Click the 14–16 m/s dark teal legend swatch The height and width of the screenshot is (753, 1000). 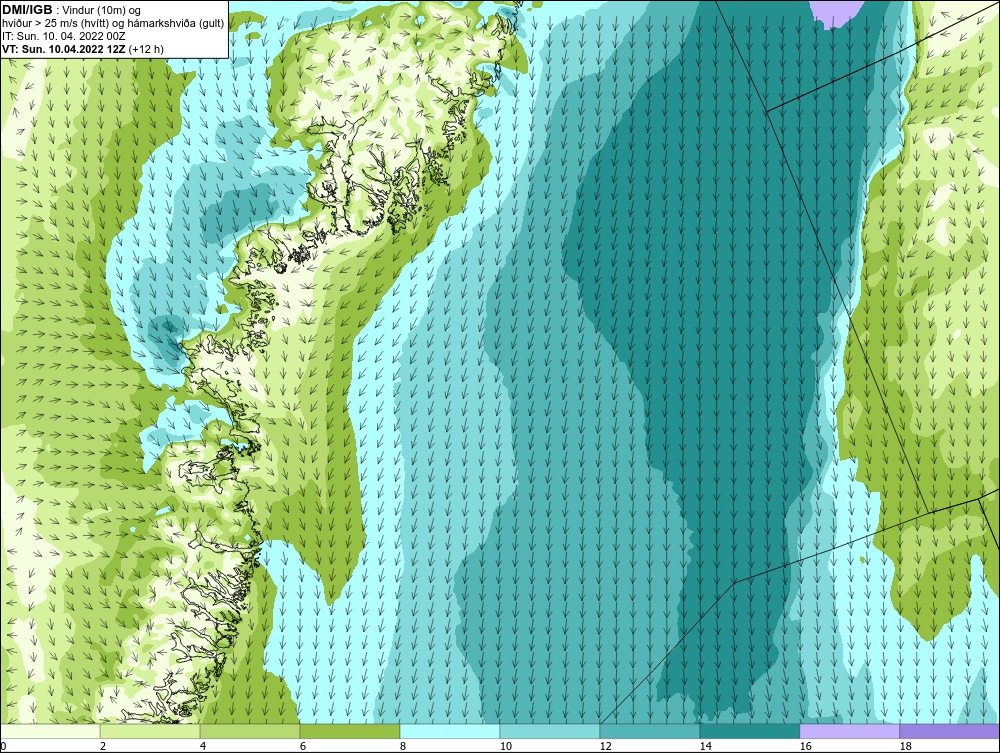(x=749, y=731)
